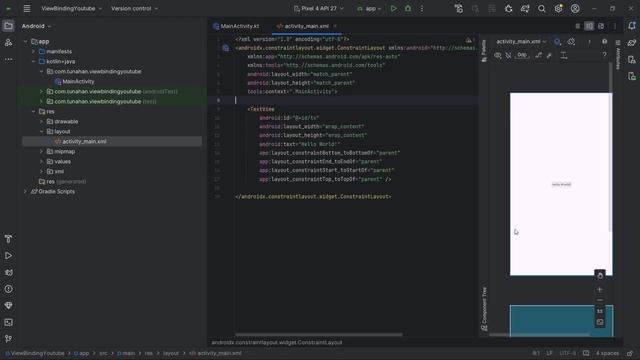Screen dimensions: 640x360
Task: Open Version control dropdown
Action: 134,8
